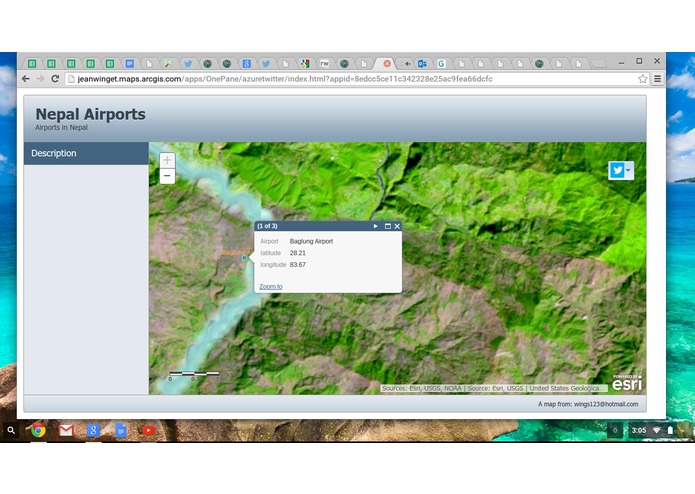
Task: Click the map sources attribution text
Action: coord(492,388)
